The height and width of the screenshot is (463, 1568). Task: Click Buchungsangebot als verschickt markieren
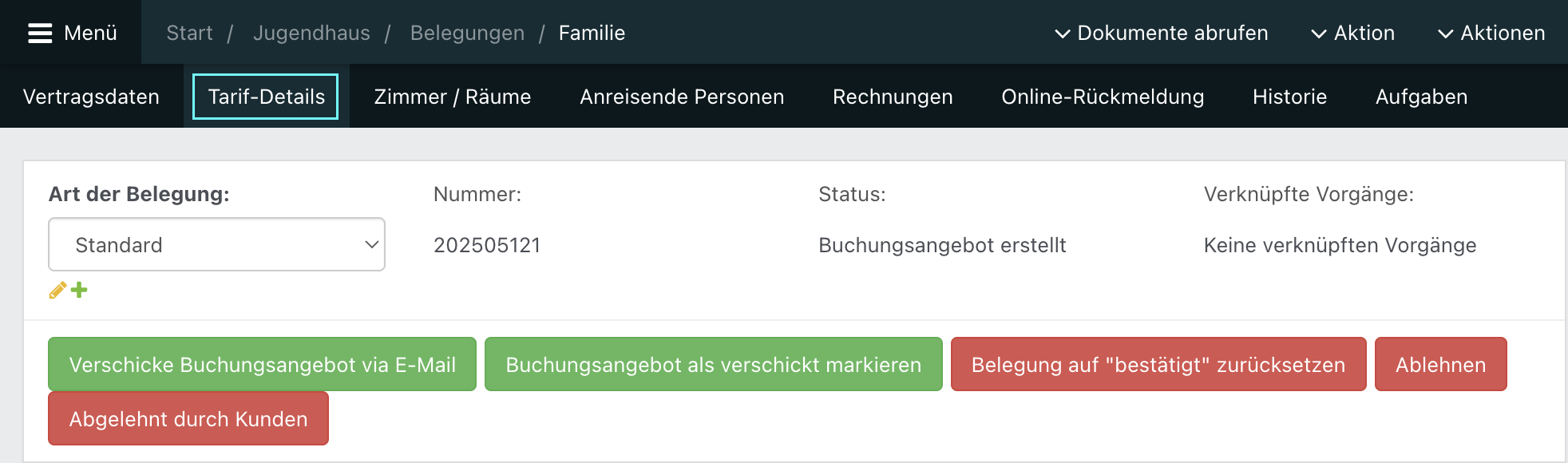tap(713, 364)
